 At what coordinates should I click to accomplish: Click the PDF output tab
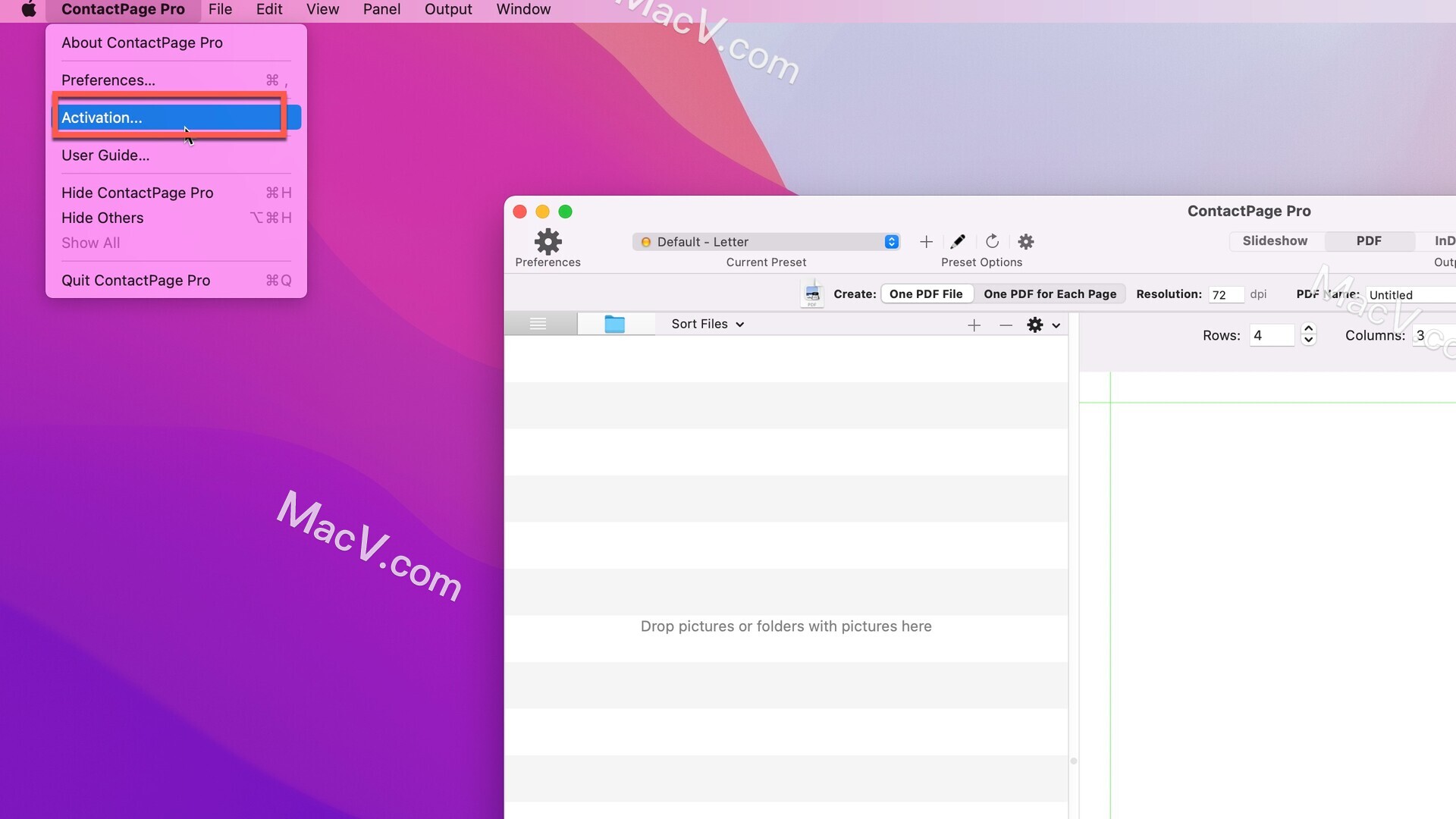1368,240
